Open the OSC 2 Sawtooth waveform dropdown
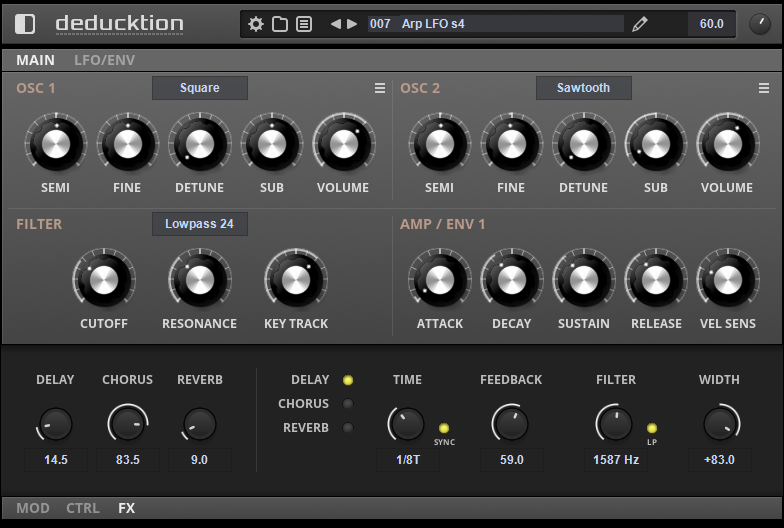 coord(584,88)
